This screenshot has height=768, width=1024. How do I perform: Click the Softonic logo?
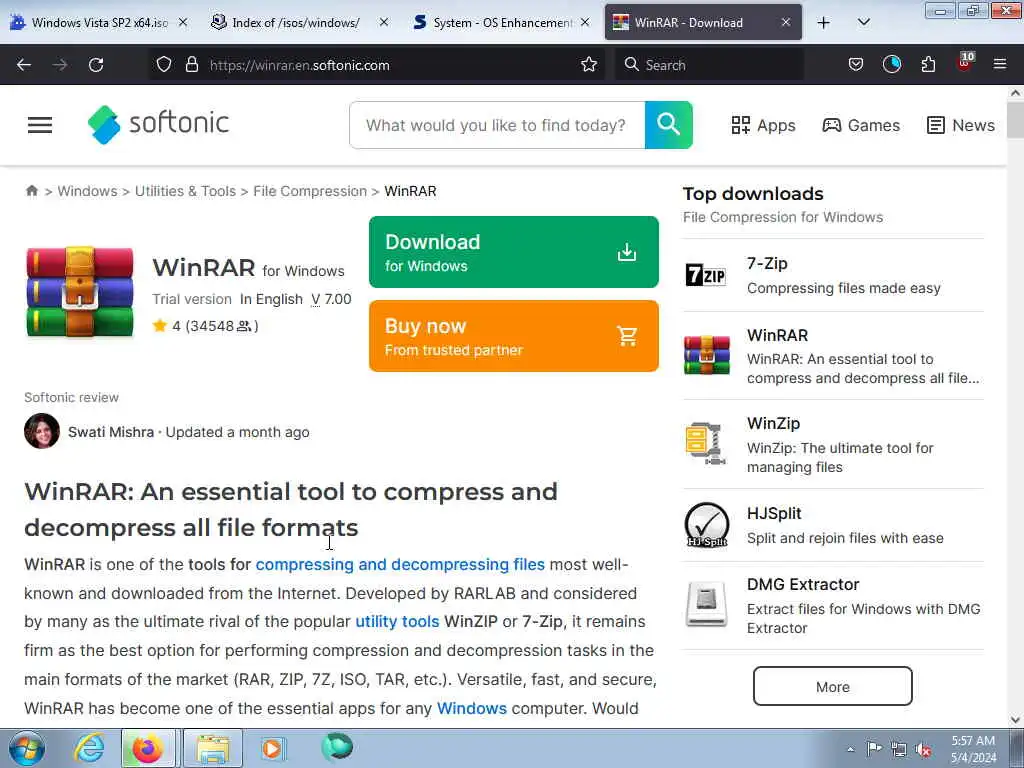[x=158, y=124]
